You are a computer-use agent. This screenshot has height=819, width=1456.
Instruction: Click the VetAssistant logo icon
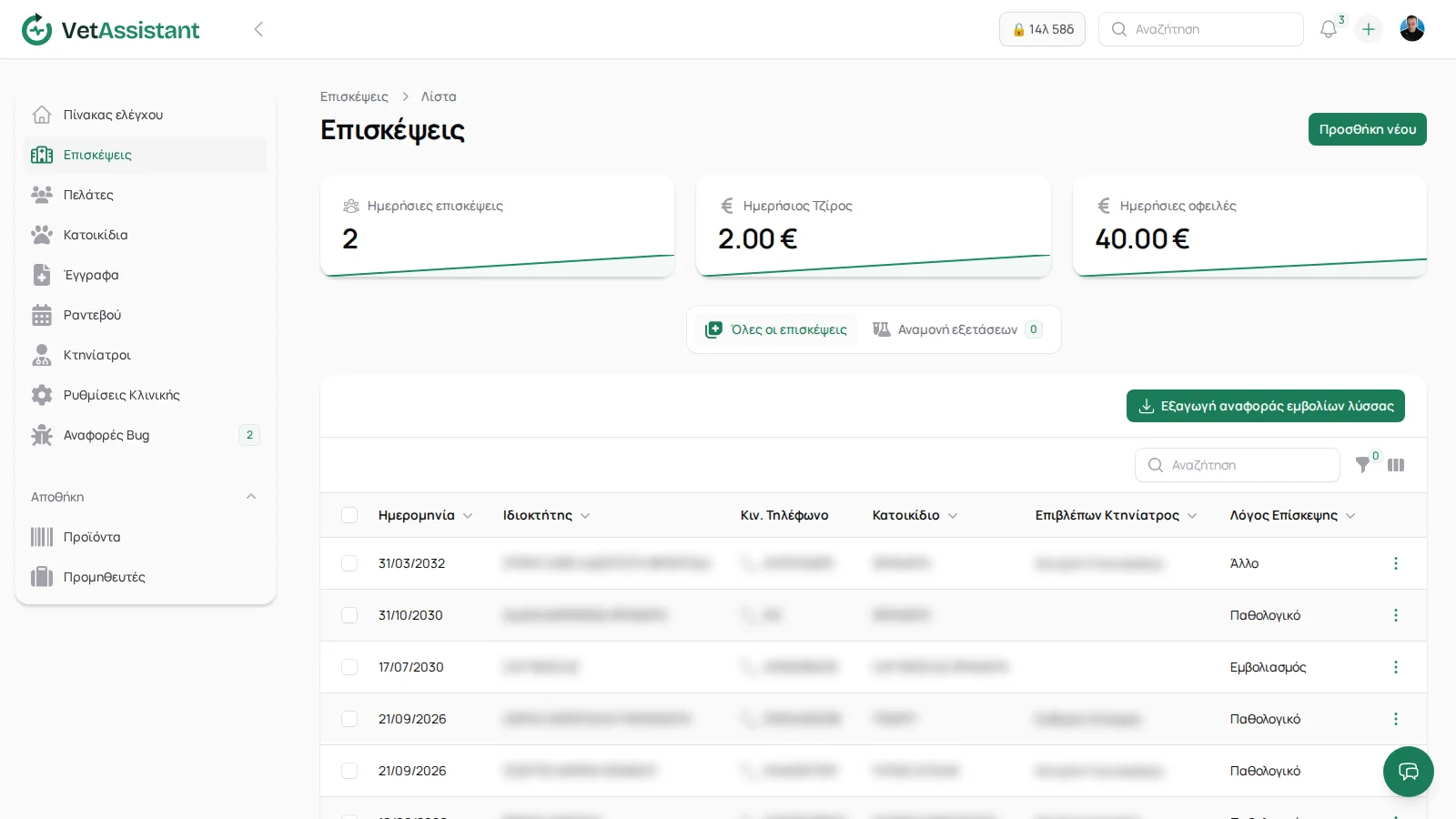click(36, 29)
